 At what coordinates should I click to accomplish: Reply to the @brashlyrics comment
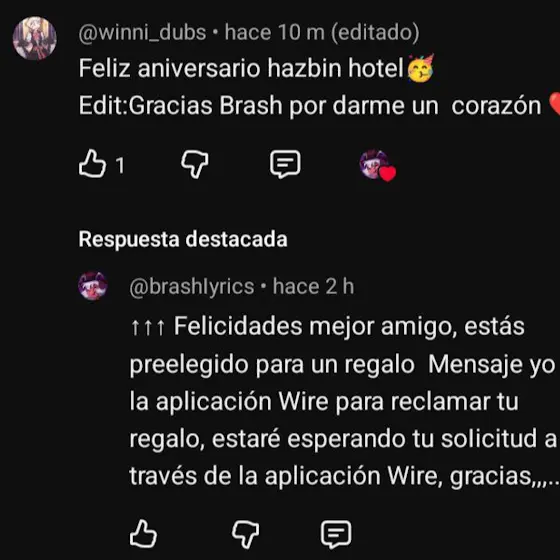coord(336,534)
